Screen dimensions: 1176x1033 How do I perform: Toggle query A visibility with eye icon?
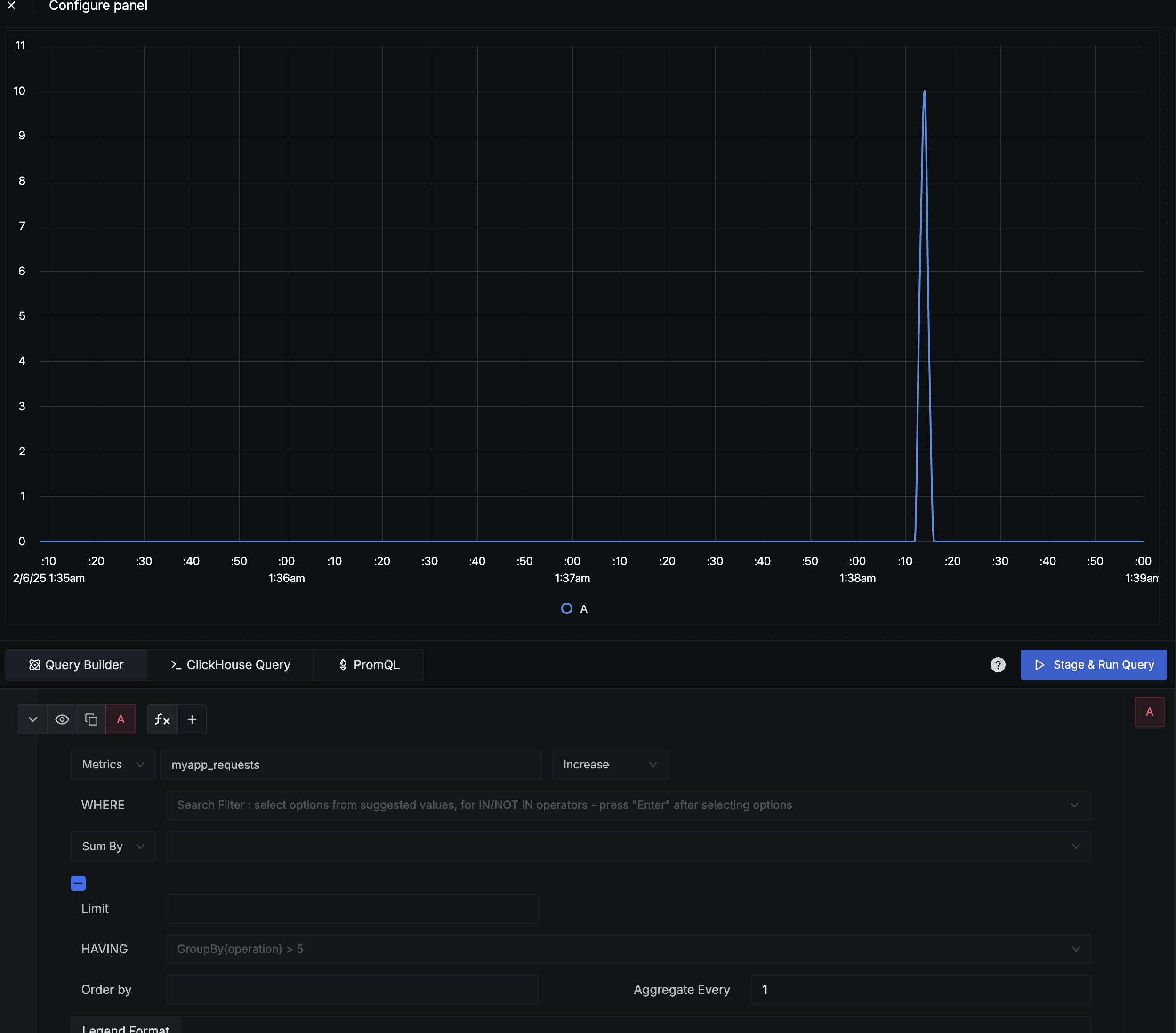62,719
